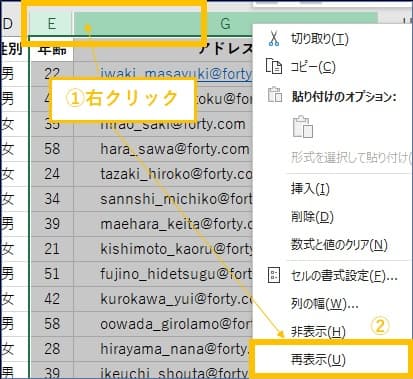
Task: Select column G header
Action: point(225,24)
